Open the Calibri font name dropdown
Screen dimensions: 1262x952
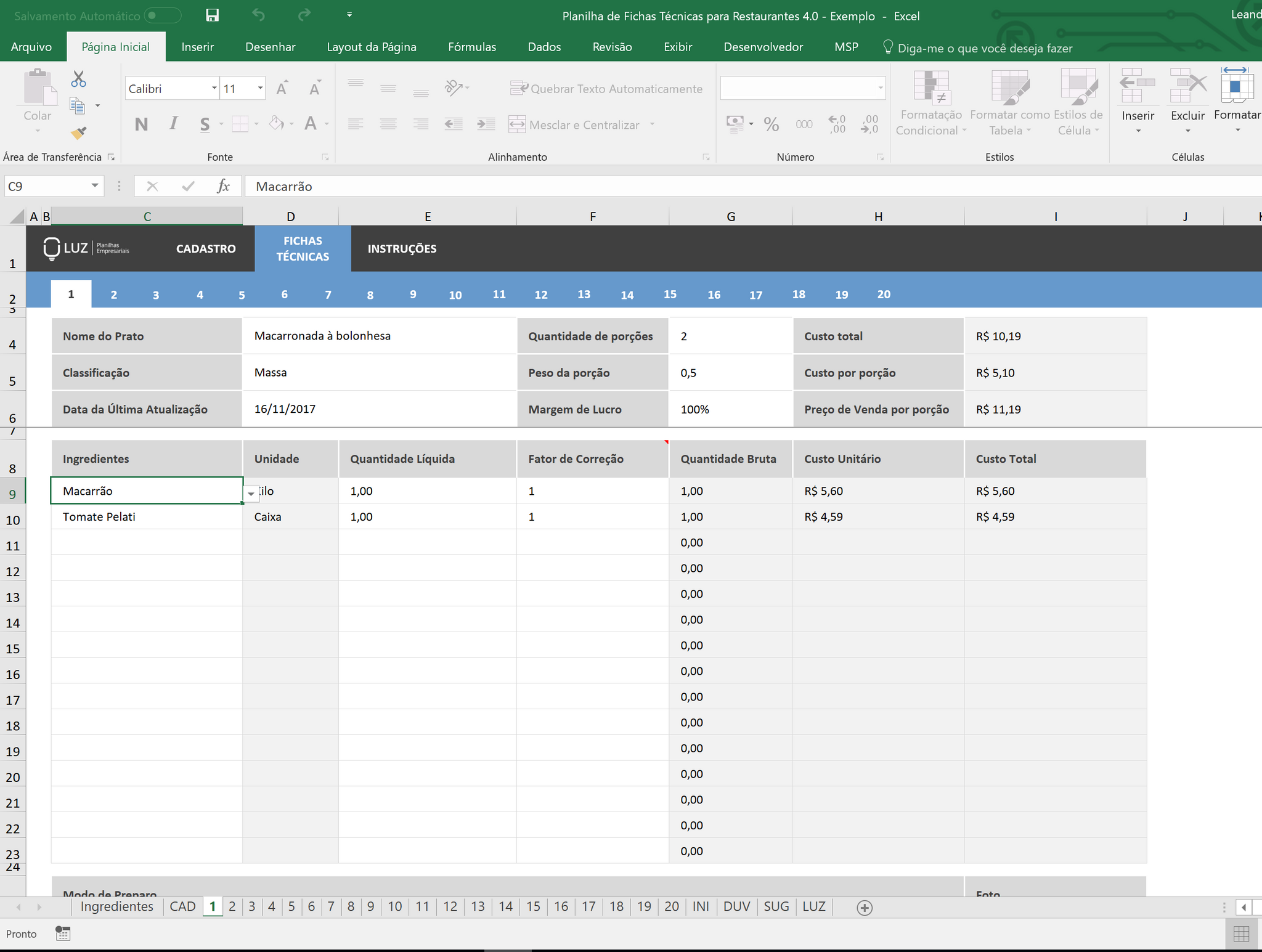[214, 89]
